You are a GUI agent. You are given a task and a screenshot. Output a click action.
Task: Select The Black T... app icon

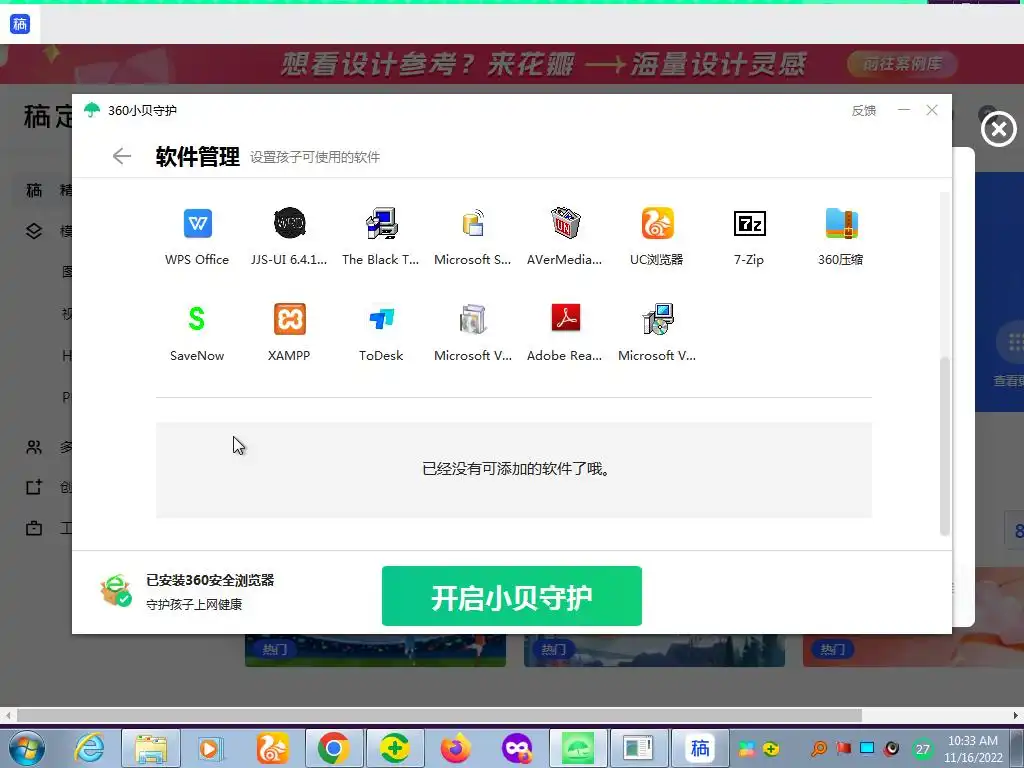click(381, 223)
